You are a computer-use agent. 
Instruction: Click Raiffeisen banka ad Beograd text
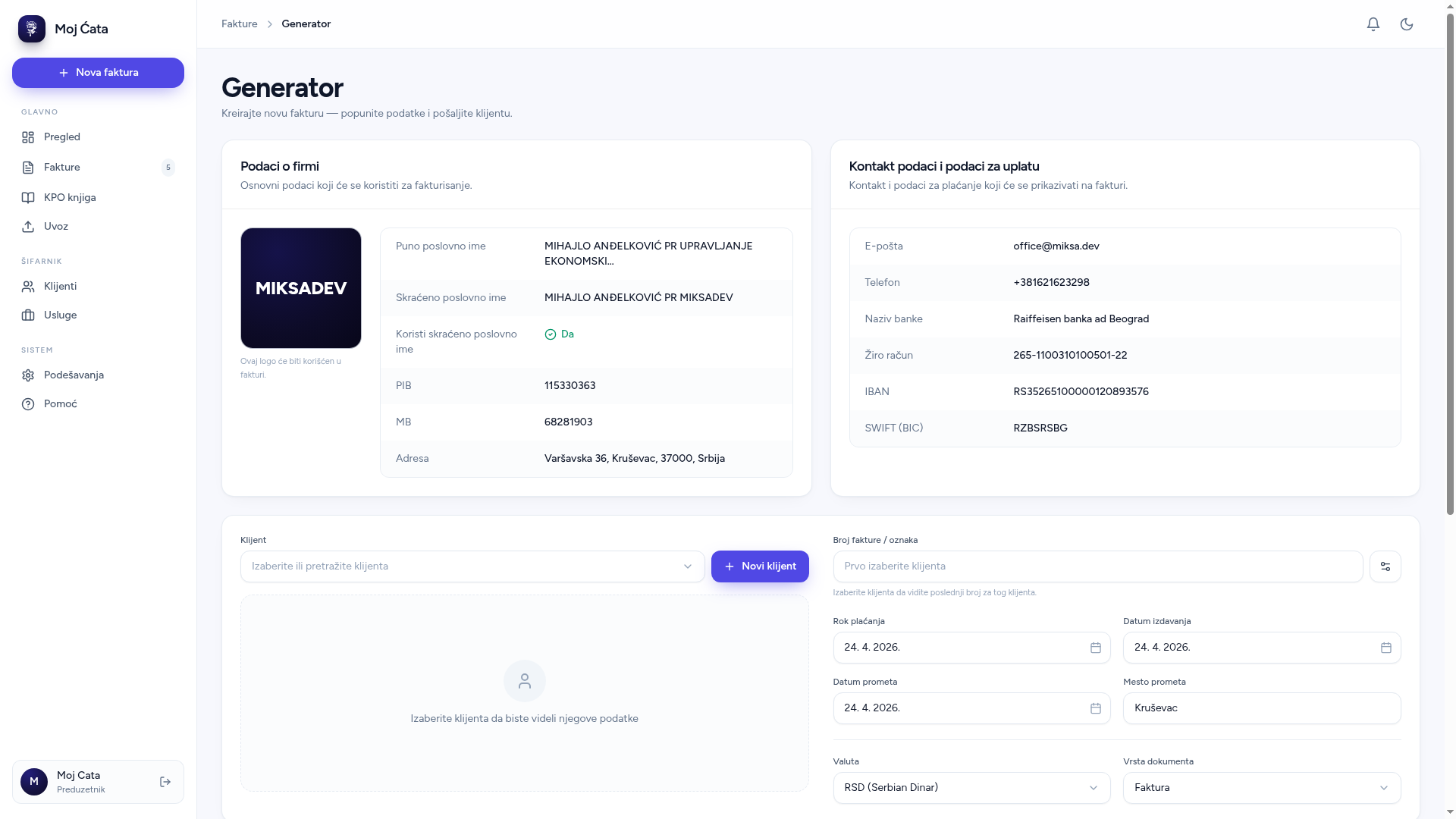(x=1081, y=319)
